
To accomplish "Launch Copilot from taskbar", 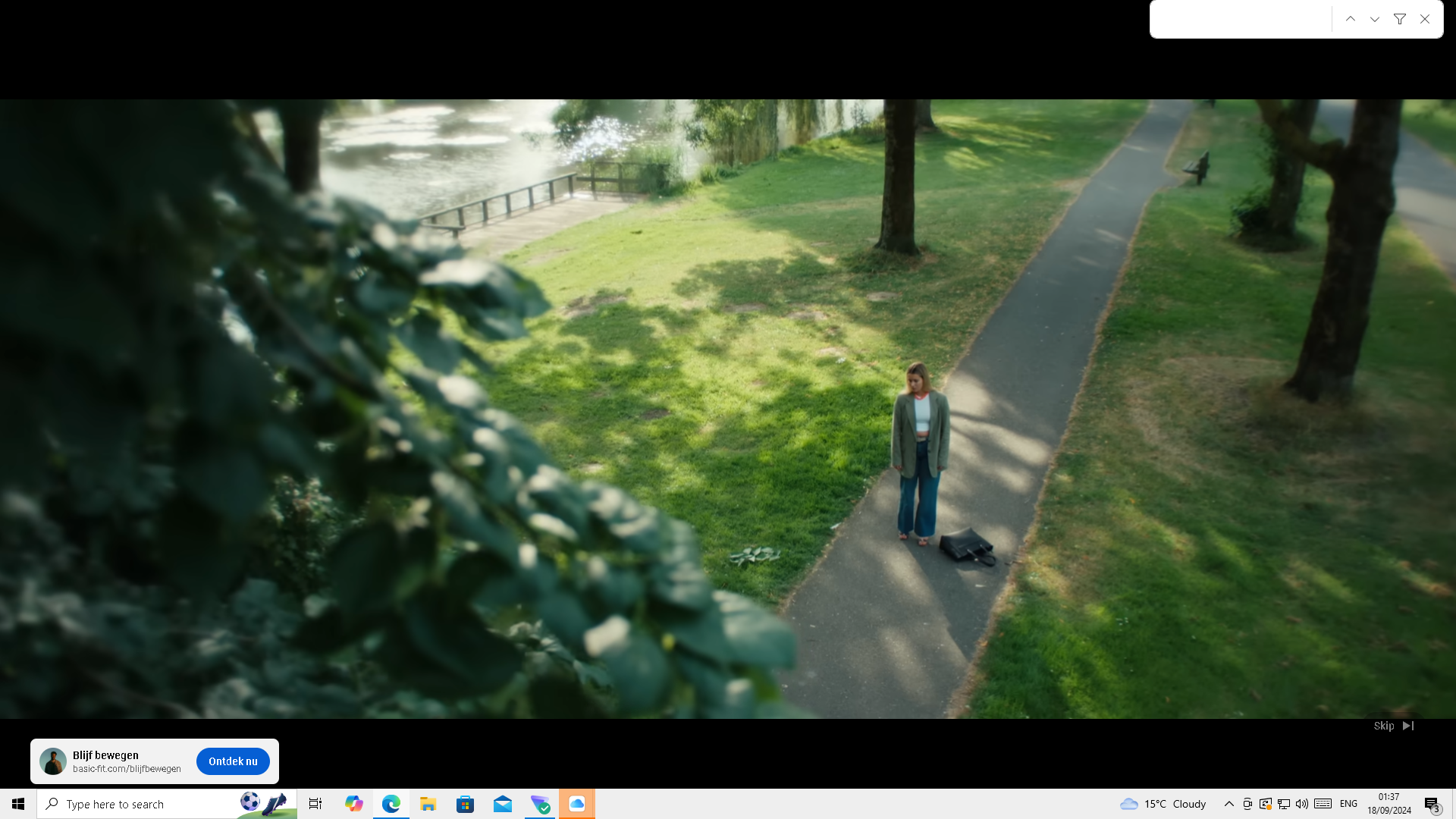I will [353, 804].
